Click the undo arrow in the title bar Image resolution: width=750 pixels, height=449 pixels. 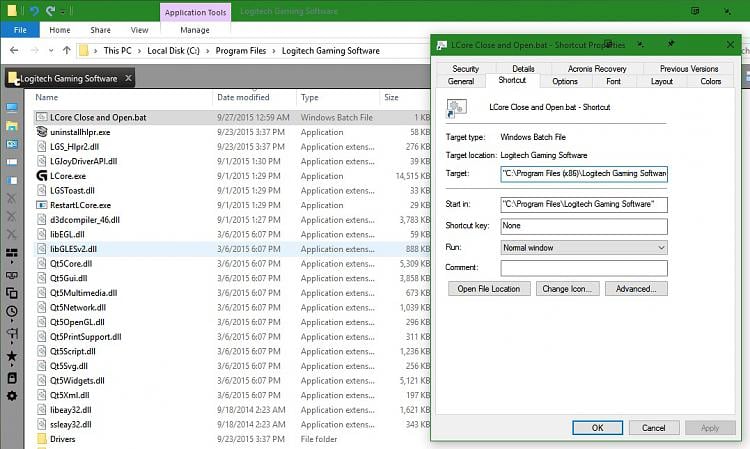tap(34, 11)
